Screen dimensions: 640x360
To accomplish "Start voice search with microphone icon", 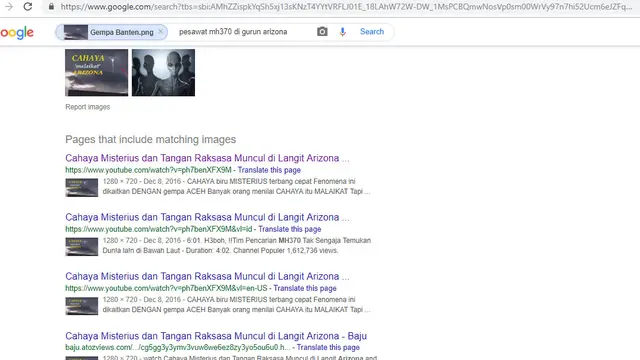I will (342, 32).
